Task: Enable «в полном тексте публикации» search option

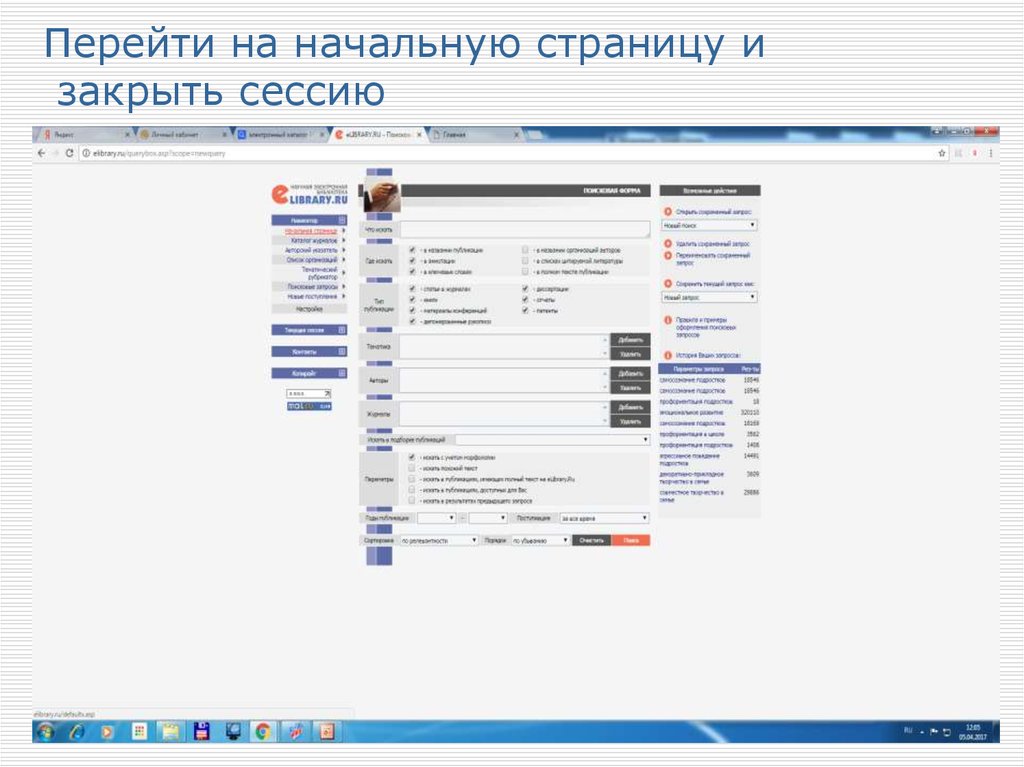Action: tap(526, 271)
